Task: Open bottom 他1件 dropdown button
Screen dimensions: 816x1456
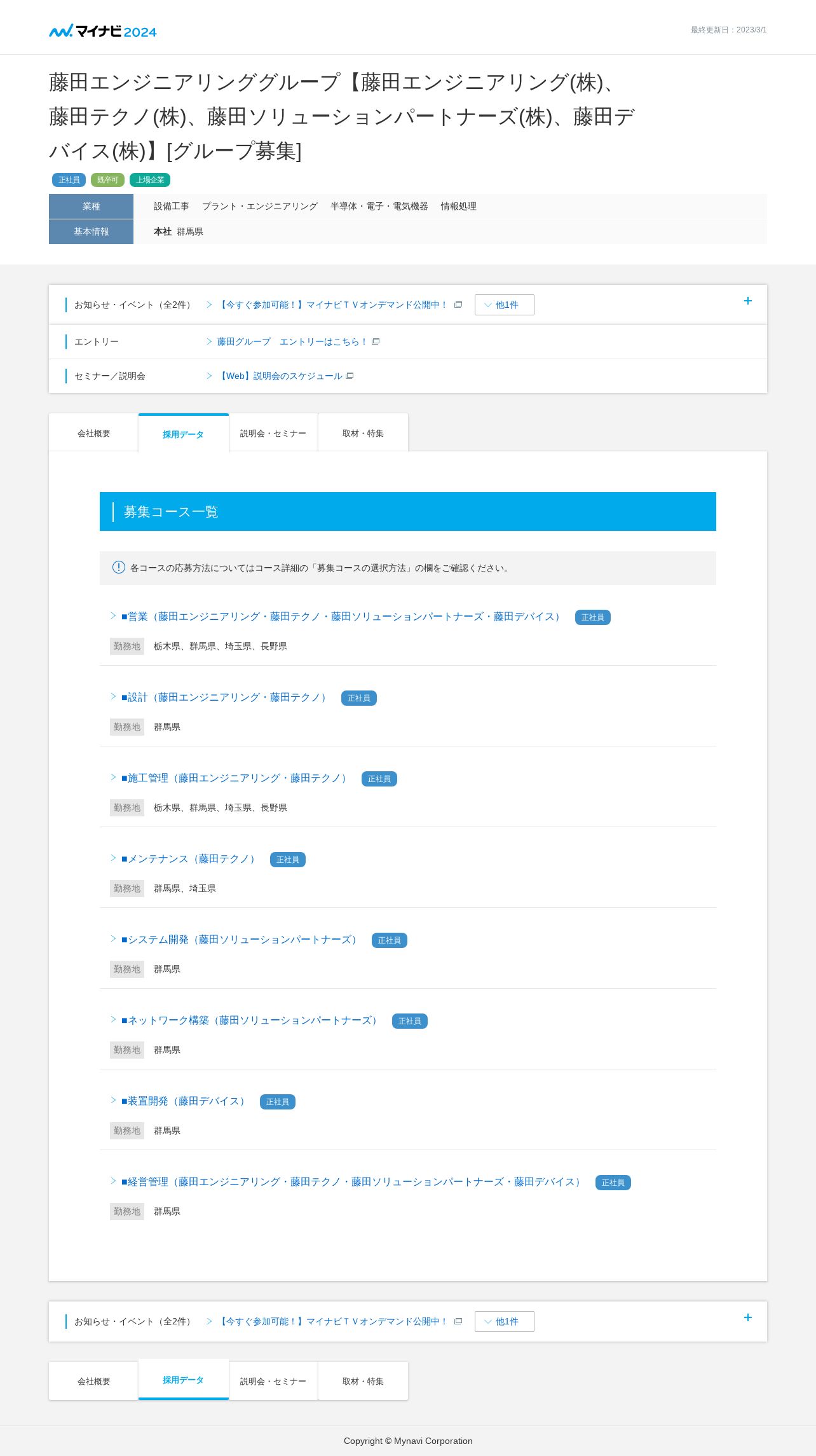Action: click(505, 1321)
